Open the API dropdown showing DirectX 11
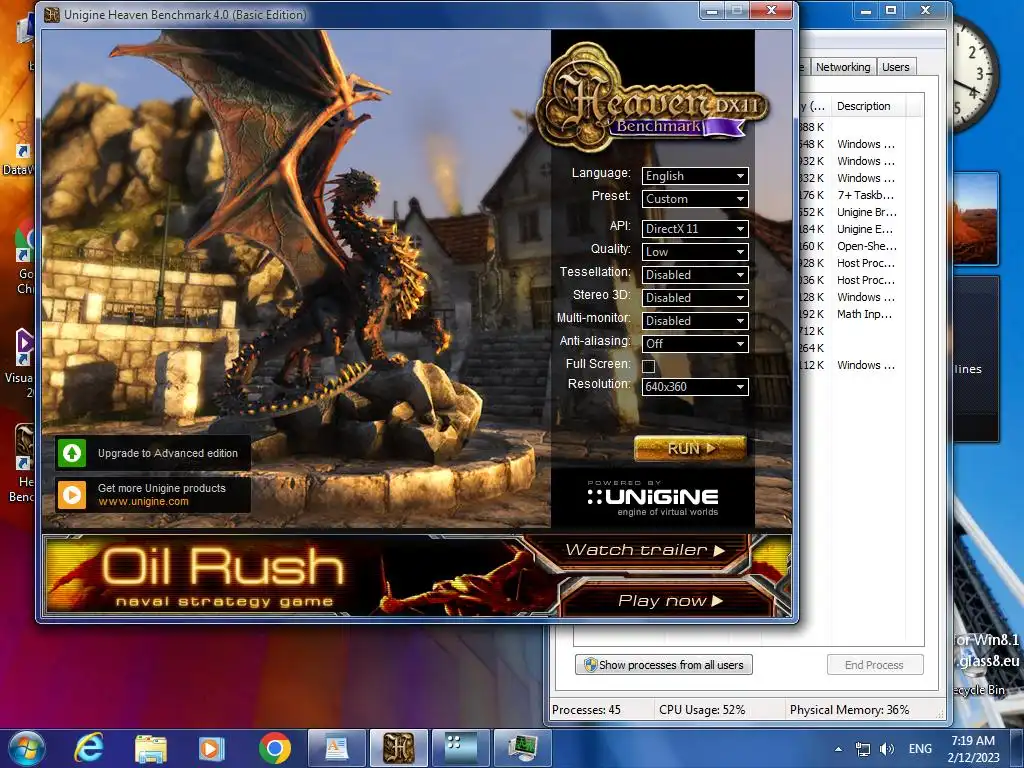Viewport: 1024px width, 768px height. click(695, 229)
